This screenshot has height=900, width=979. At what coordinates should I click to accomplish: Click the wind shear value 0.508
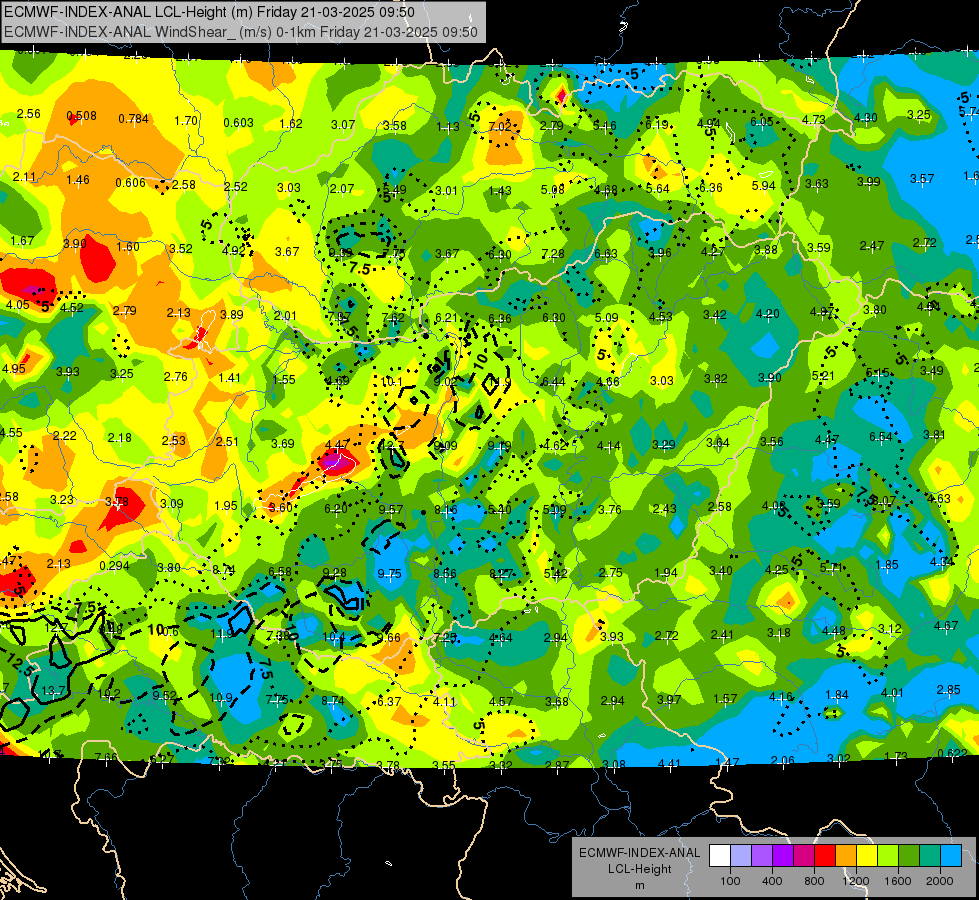point(81,116)
